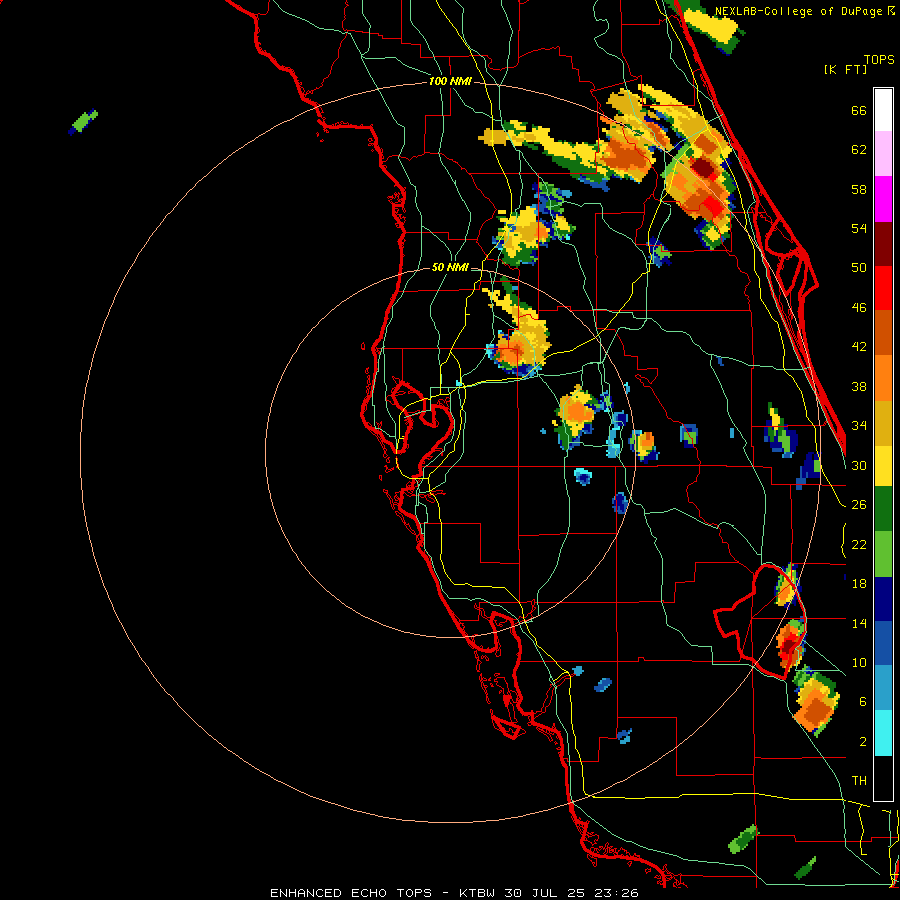Click the Enhanced Echo Tops KTBW caption

[454, 893]
